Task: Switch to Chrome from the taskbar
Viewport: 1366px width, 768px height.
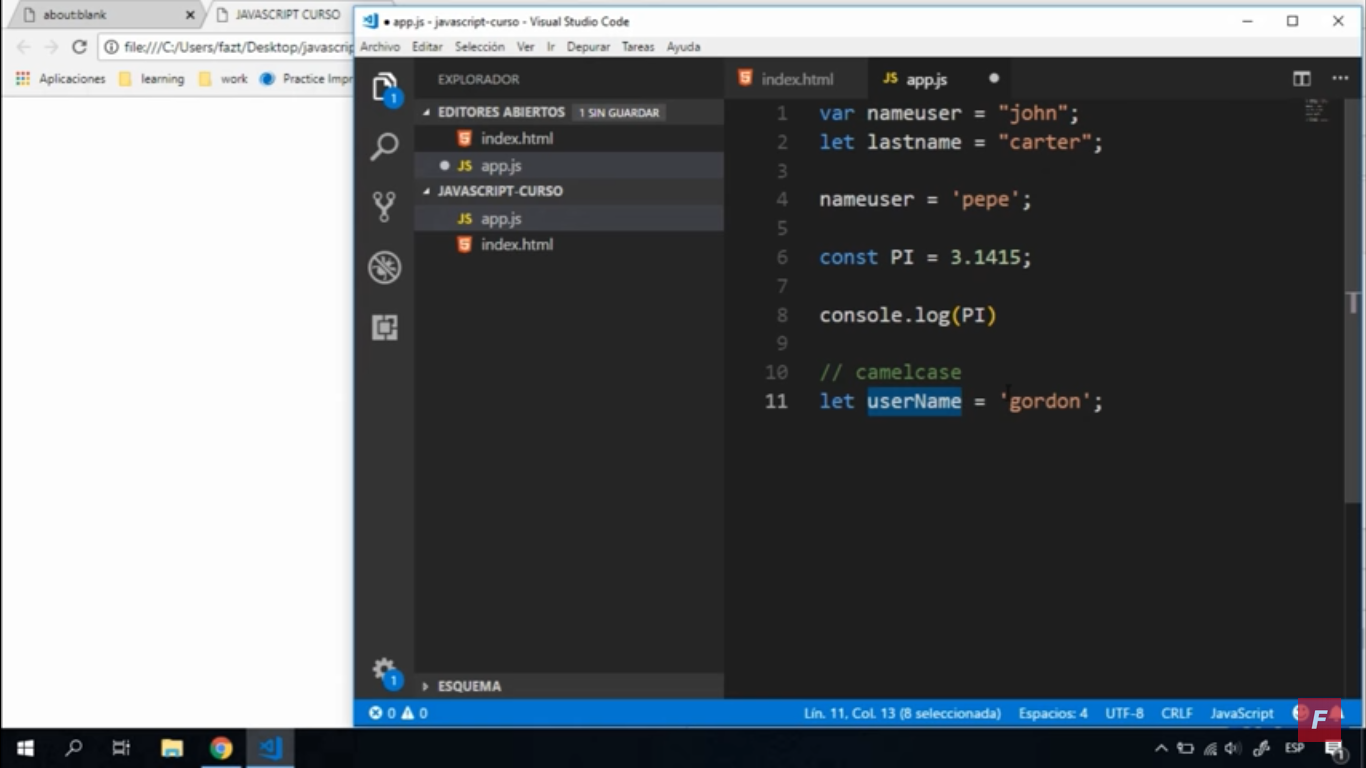Action: click(x=221, y=748)
